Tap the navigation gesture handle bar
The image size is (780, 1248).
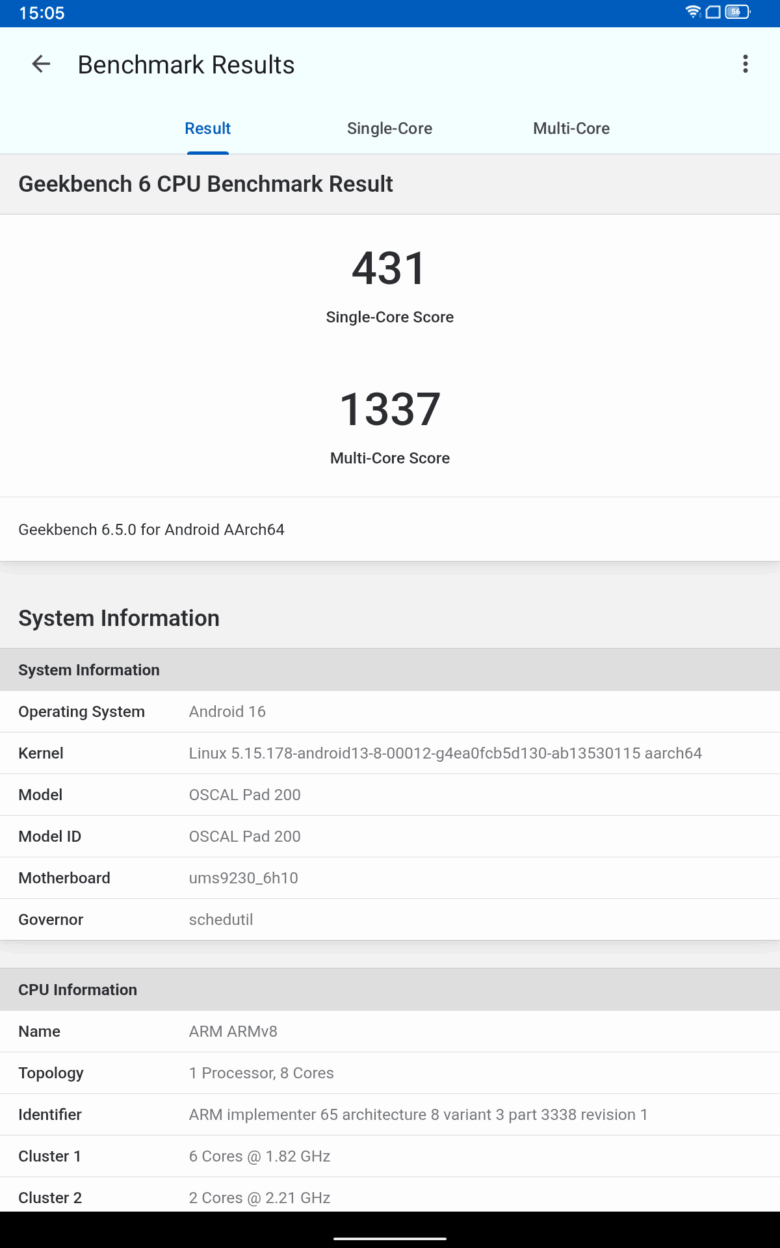(x=390, y=1238)
